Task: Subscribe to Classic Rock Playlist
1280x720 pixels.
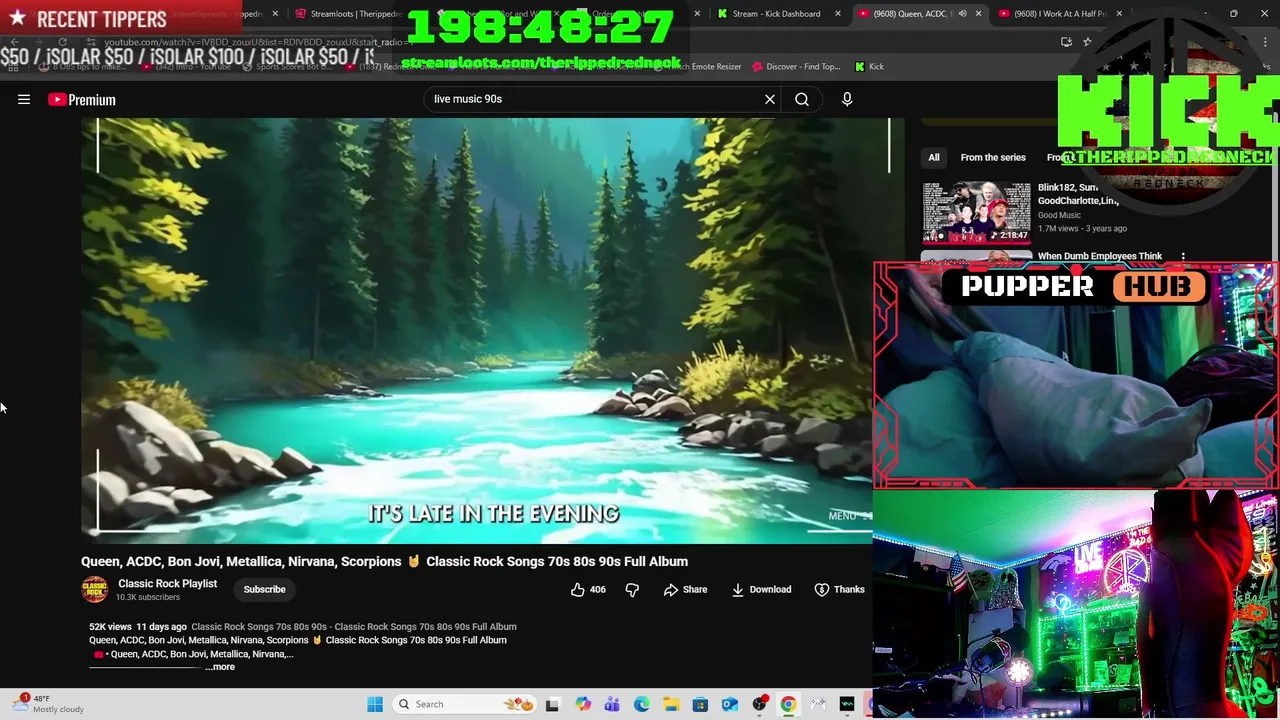Action: click(264, 589)
